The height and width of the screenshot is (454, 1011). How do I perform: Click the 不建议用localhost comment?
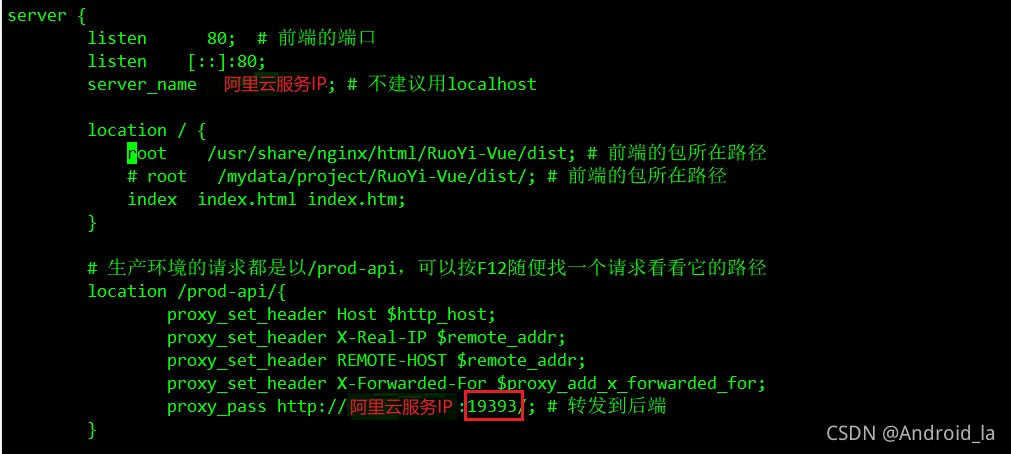(452, 84)
